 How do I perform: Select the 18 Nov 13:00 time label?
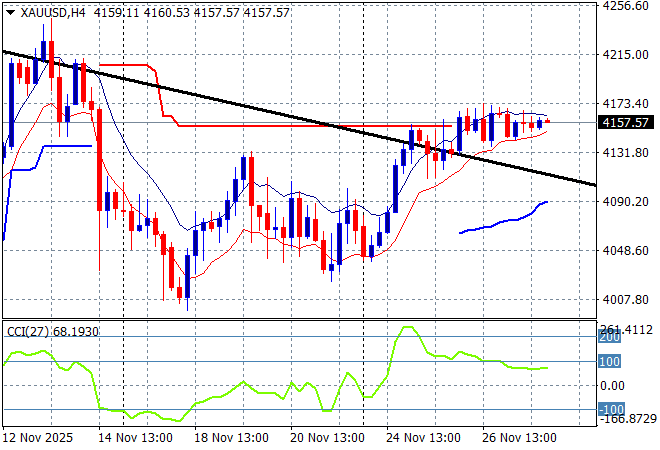coord(231,438)
